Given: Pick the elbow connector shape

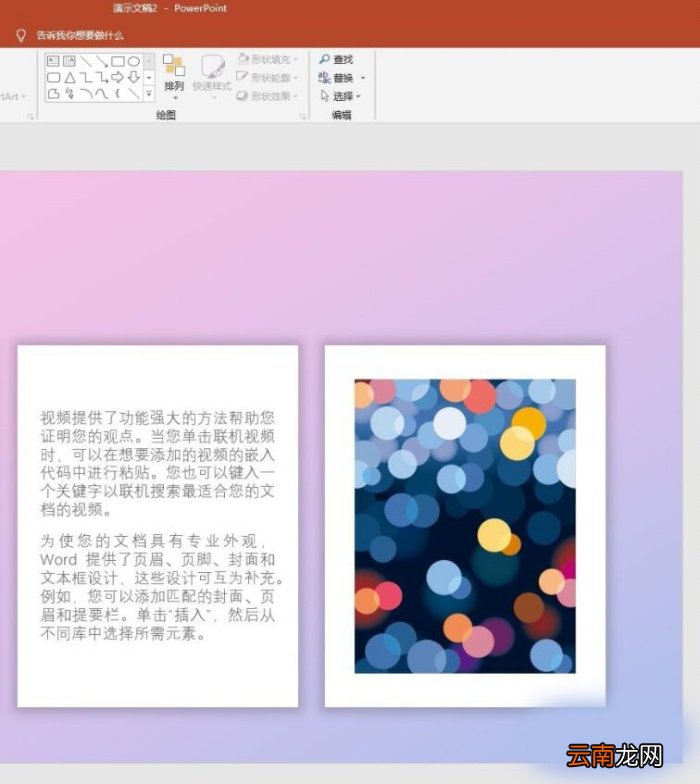Looking at the screenshot, I should pos(86,78).
